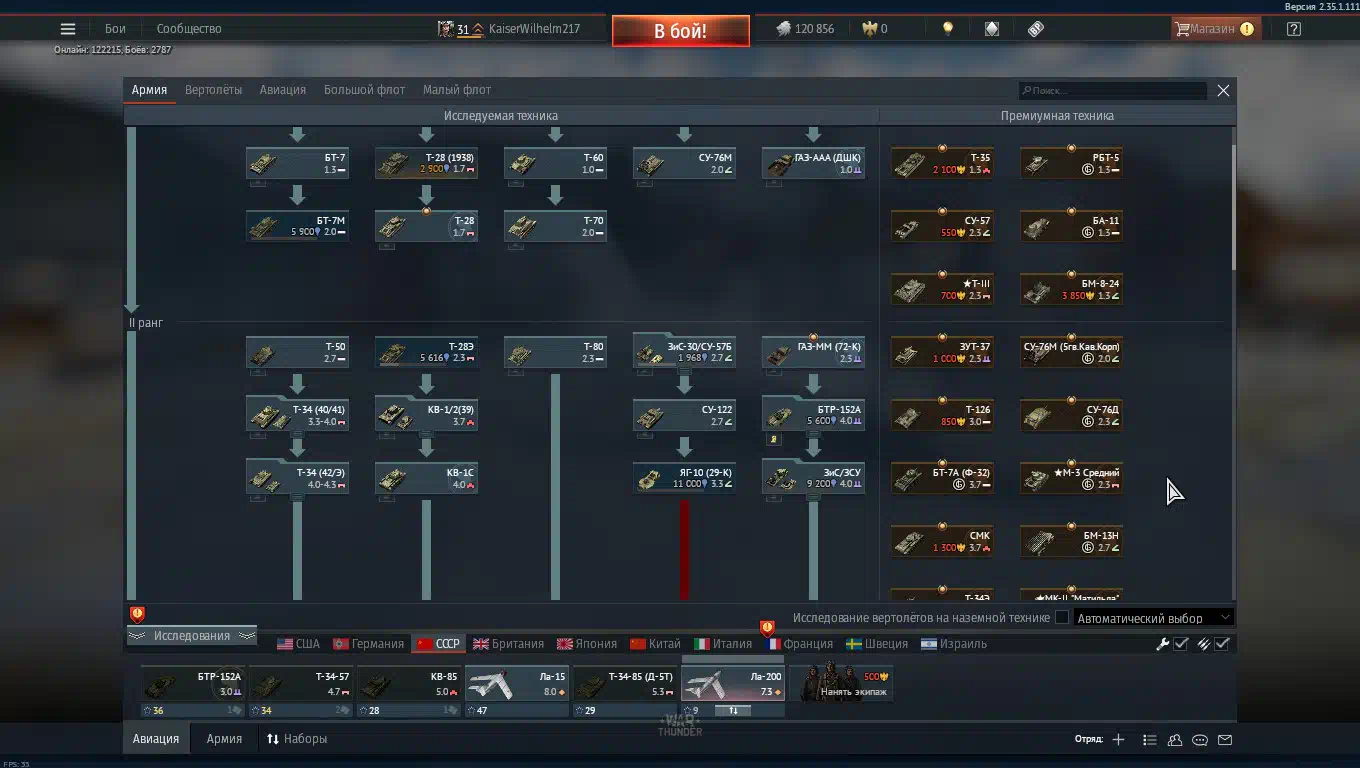Open the hamburger main menu
Screen dimensions: 1360x768
(68, 29)
